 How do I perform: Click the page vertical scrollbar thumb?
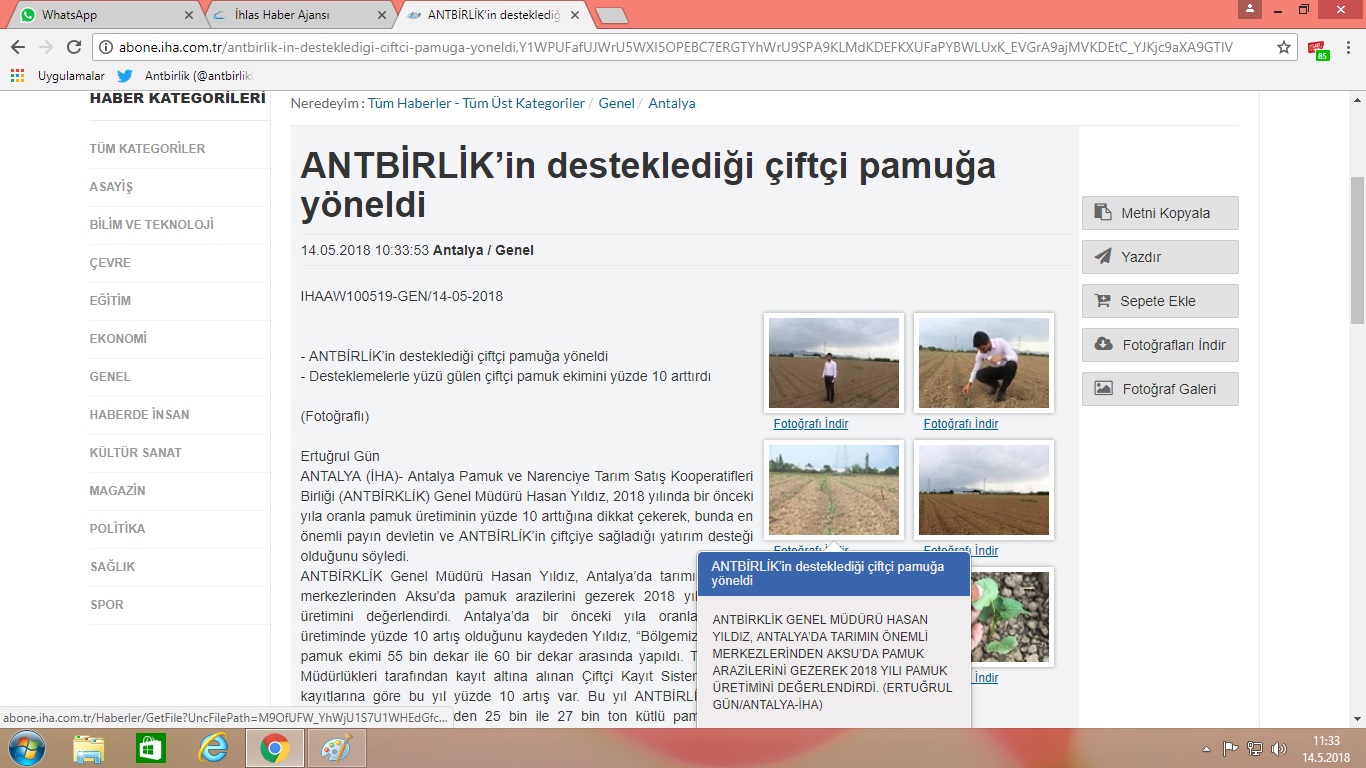pyautogui.click(x=1357, y=250)
